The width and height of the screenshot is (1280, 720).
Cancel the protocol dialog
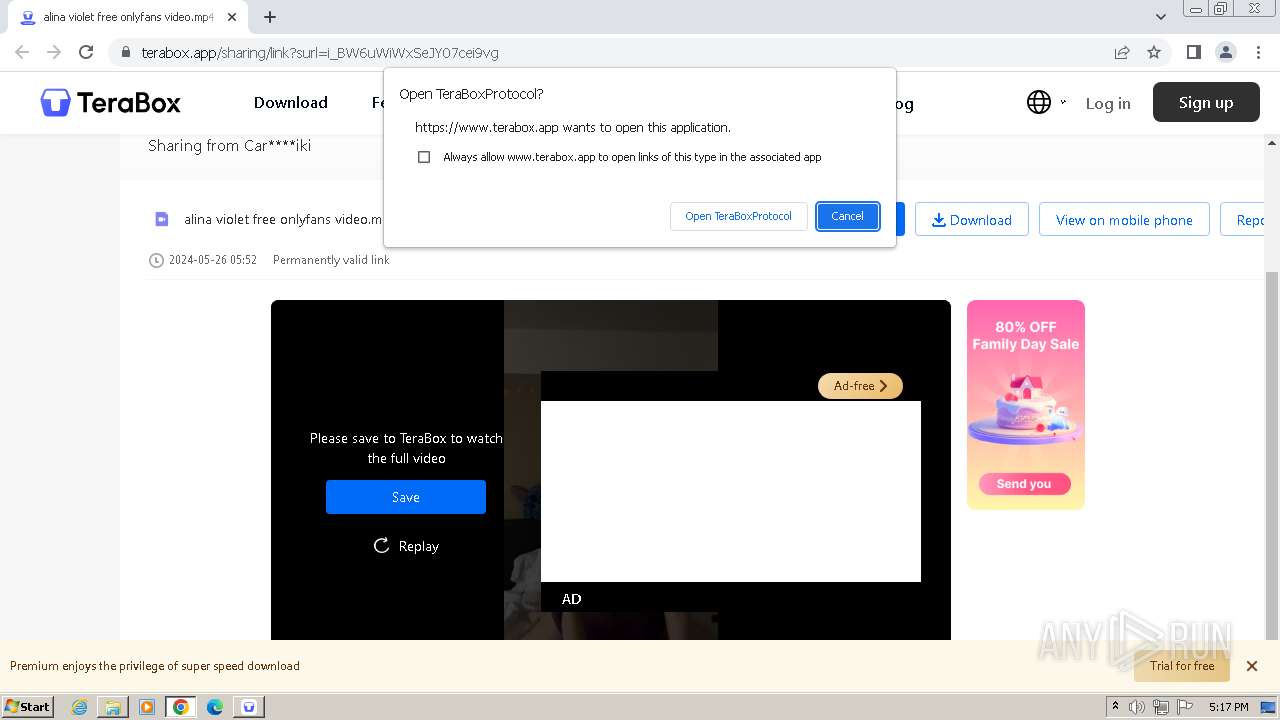[x=847, y=216]
